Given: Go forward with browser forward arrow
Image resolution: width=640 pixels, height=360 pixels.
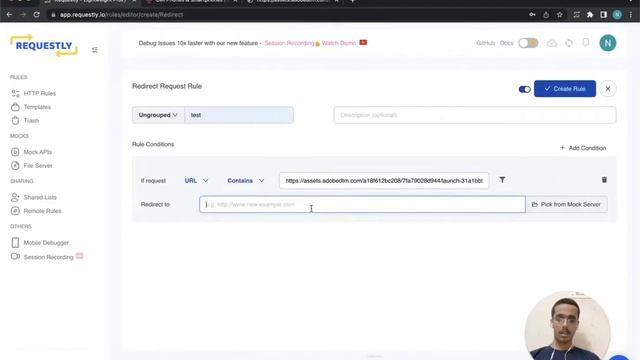Looking at the screenshot, I should point(23,15).
